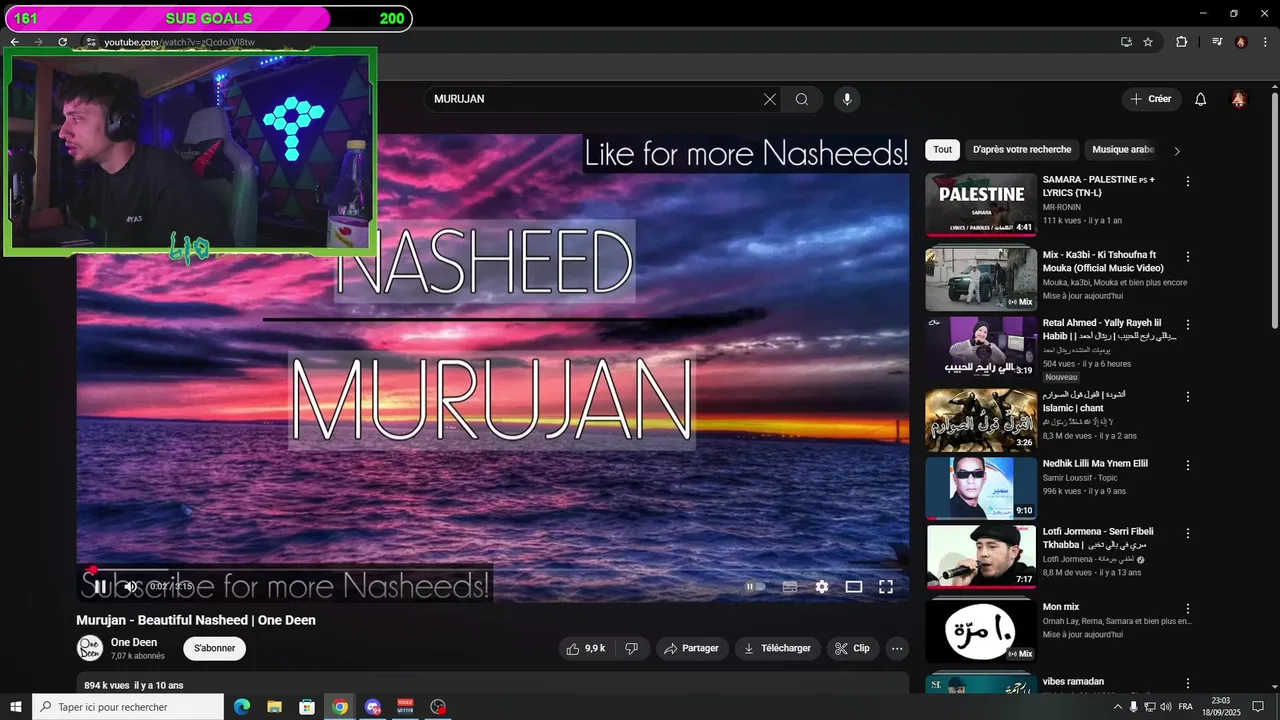Image resolution: width=1280 pixels, height=720 pixels.
Task: Open the Clip scissors button
Action: 853,648
